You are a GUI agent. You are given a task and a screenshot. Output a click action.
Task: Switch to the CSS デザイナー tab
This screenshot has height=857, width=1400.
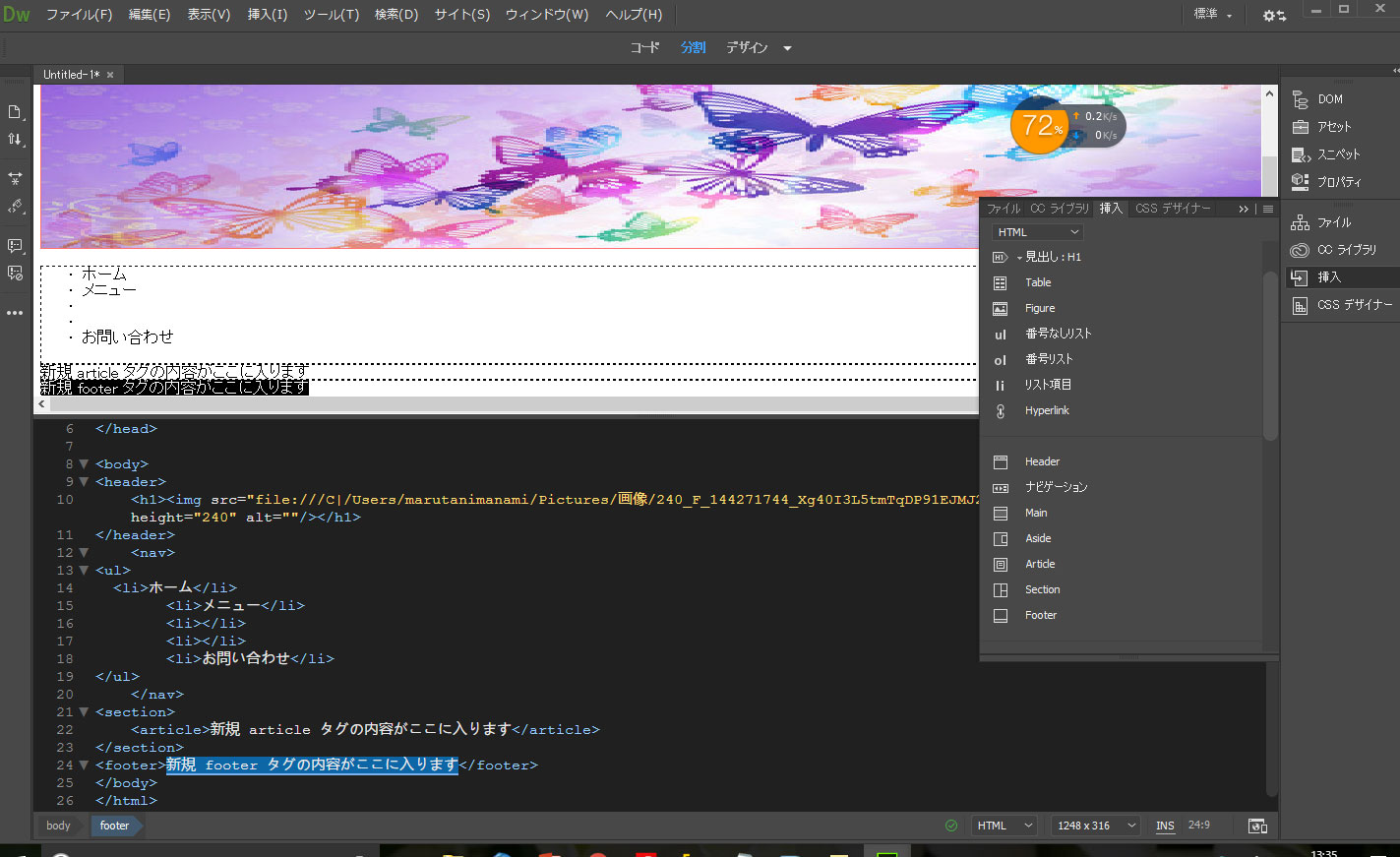coord(1172,209)
